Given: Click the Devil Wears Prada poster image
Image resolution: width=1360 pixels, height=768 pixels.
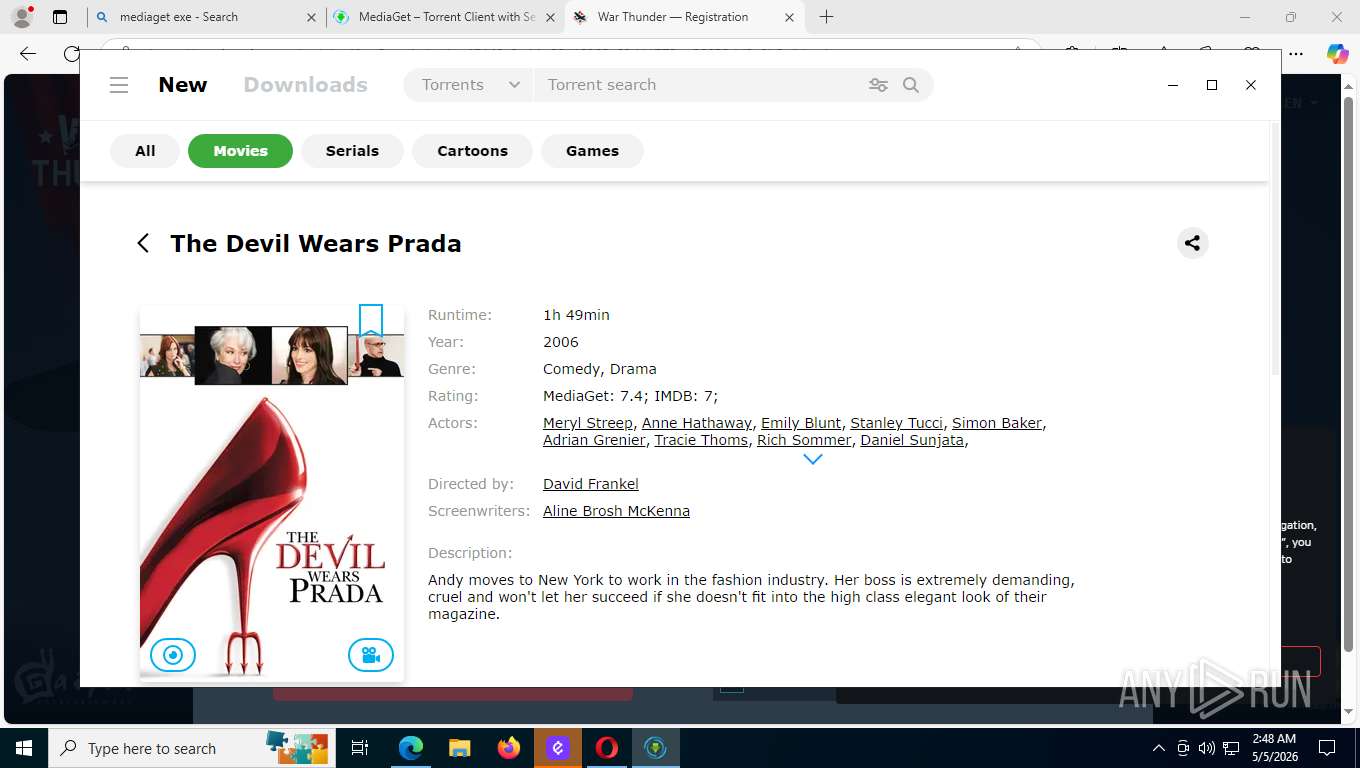Looking at the screenshot, I should (272, 493).
